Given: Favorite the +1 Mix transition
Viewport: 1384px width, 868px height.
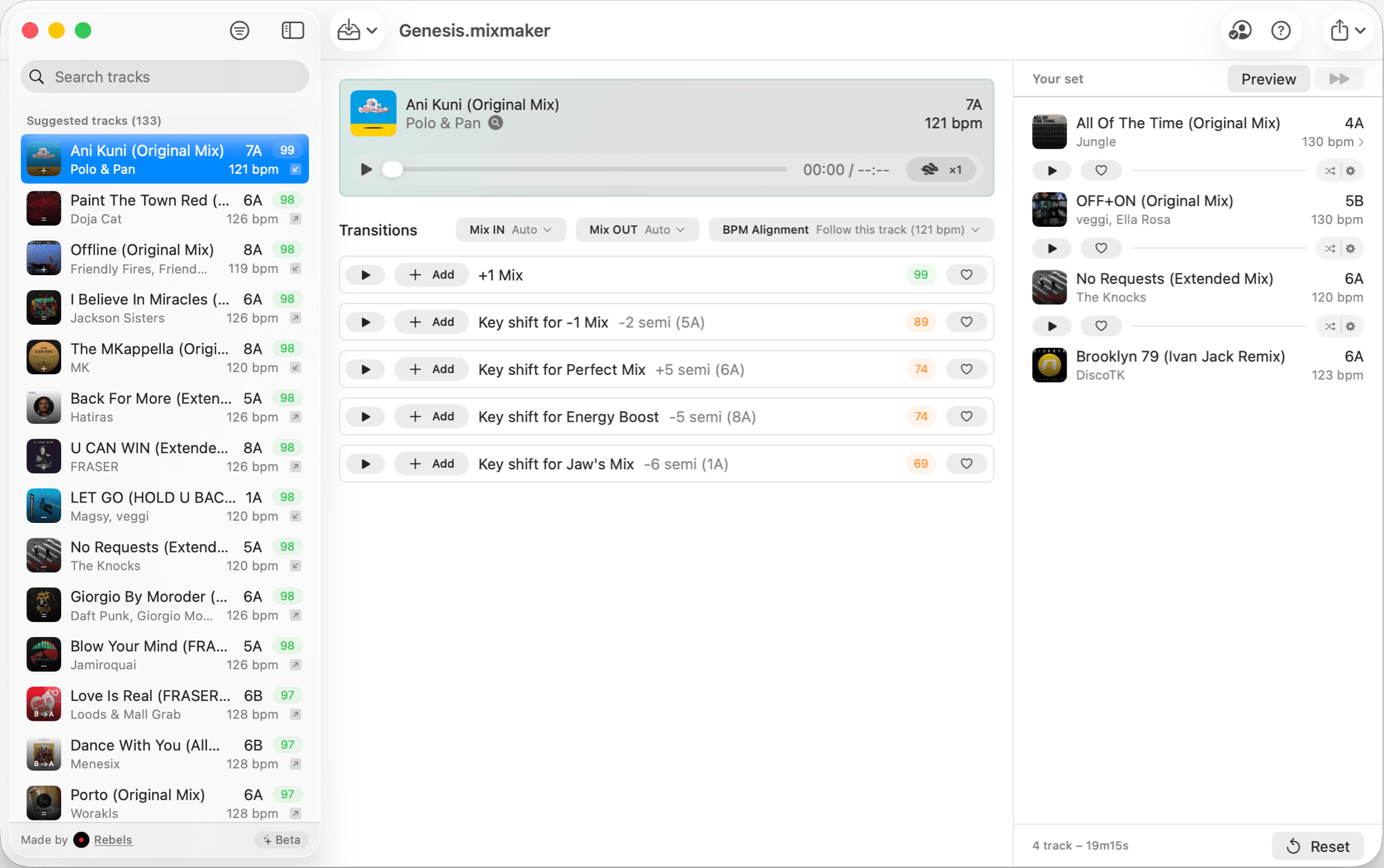Looking at the screenshot, I should [x=966, y=275].
